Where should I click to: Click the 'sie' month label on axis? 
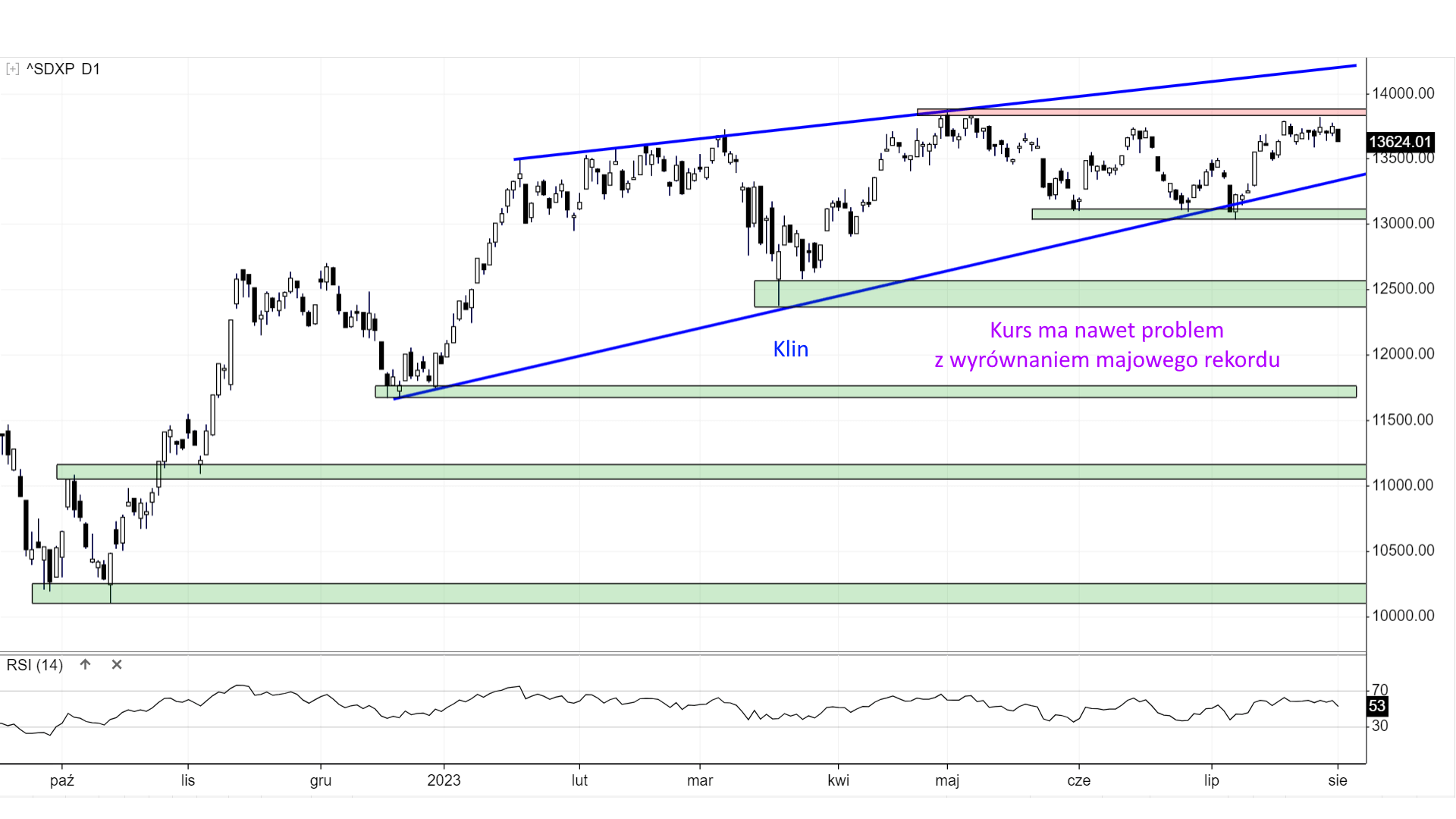1338,780
